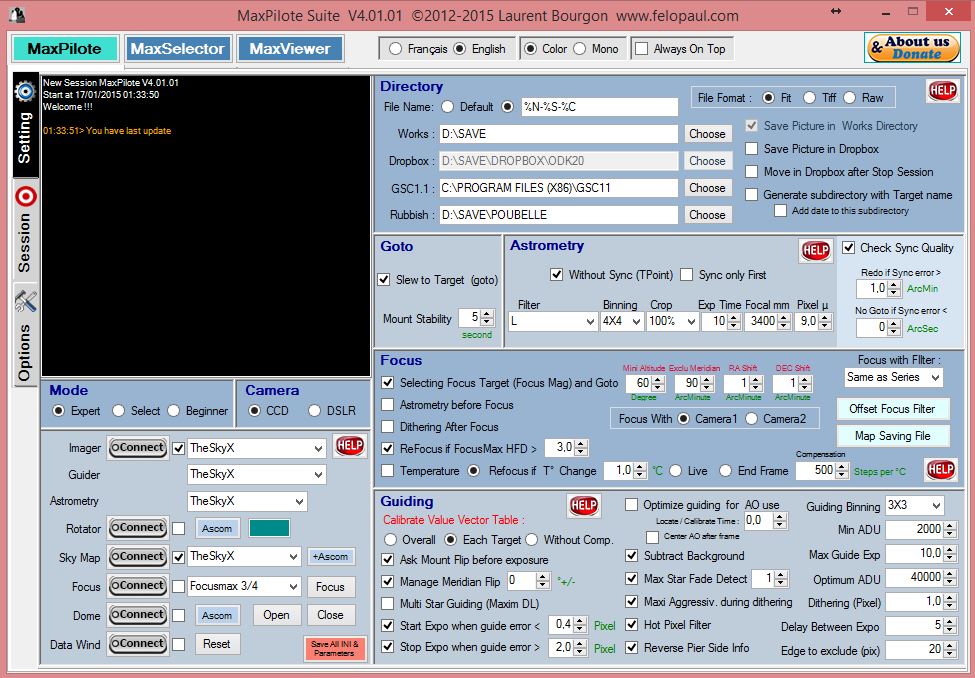Click the HELP icon in the Guiding section
975x678 pixels.
(x=583, y=506)
